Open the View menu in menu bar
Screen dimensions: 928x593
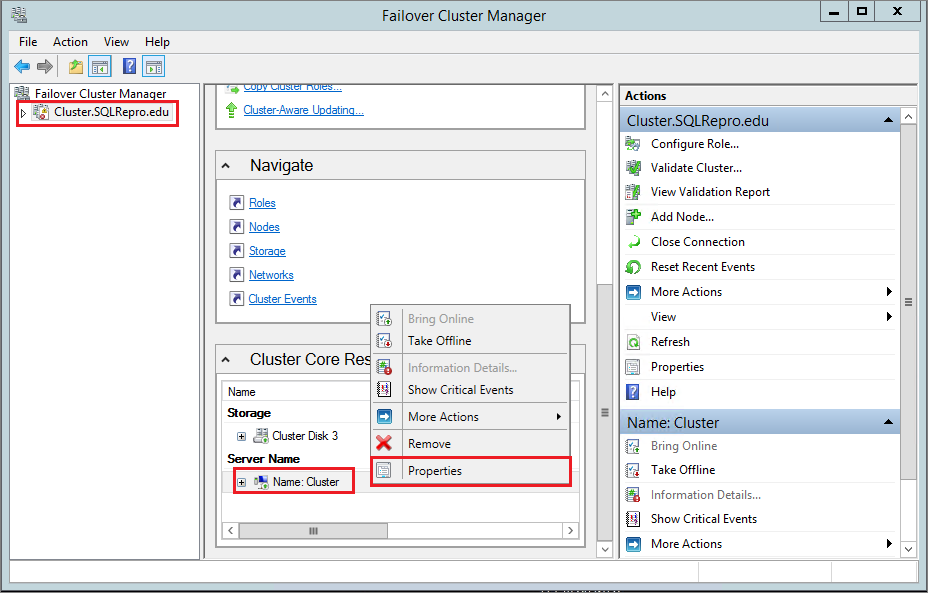[116, 42]
